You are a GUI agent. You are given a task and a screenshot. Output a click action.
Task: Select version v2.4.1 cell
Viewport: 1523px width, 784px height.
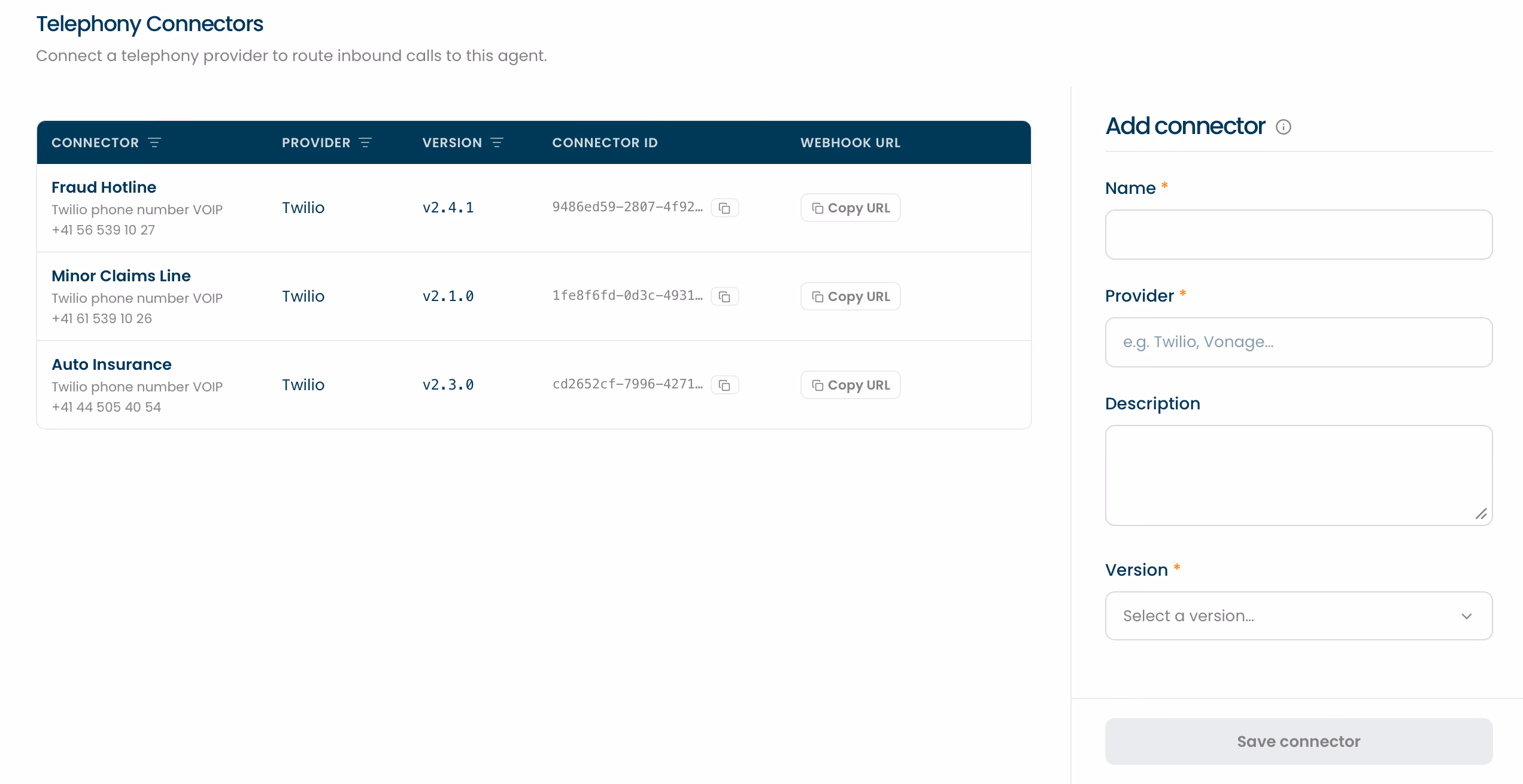[x=448, y=208]
